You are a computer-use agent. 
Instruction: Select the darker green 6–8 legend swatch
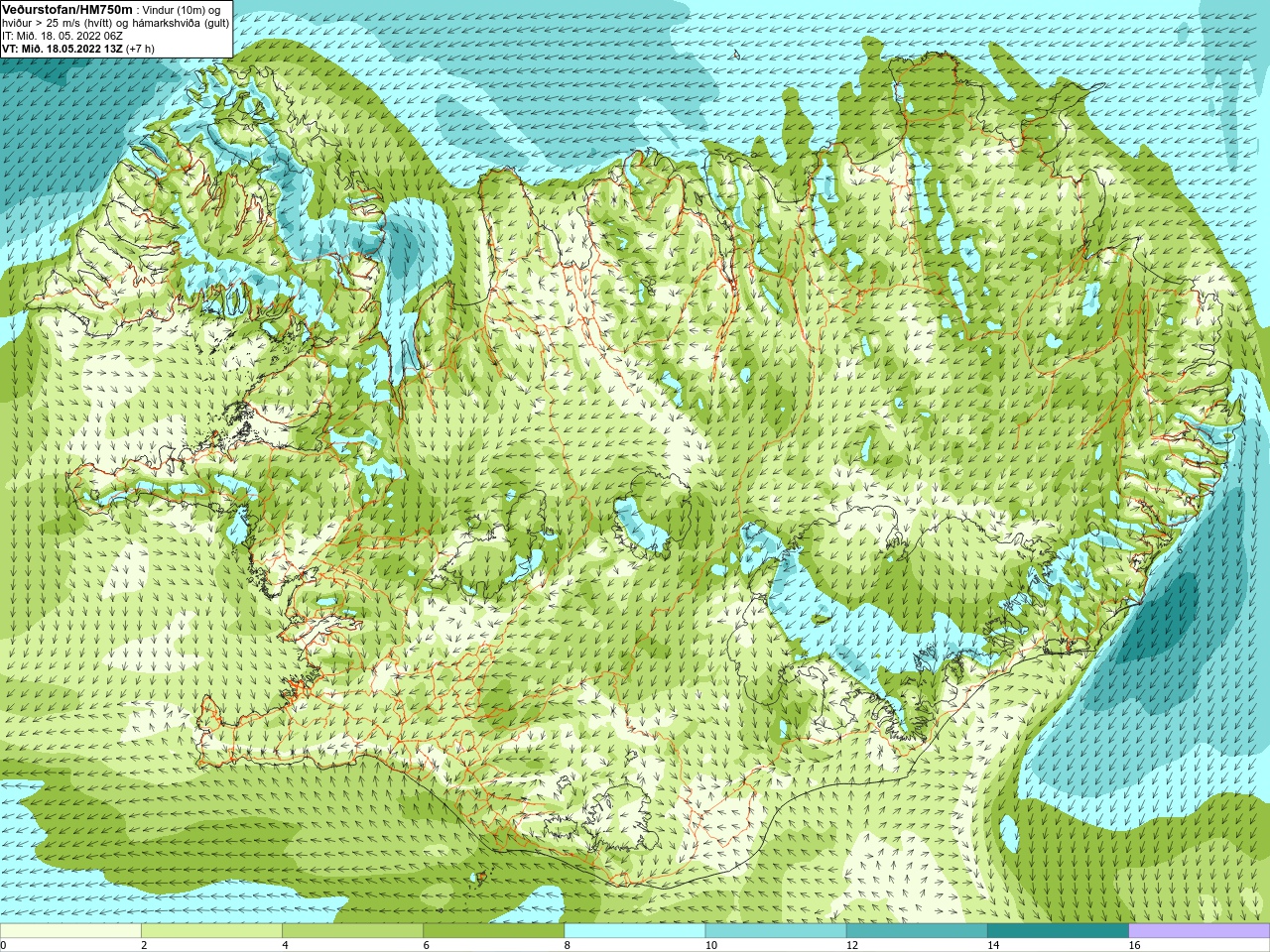pos(494,931)
